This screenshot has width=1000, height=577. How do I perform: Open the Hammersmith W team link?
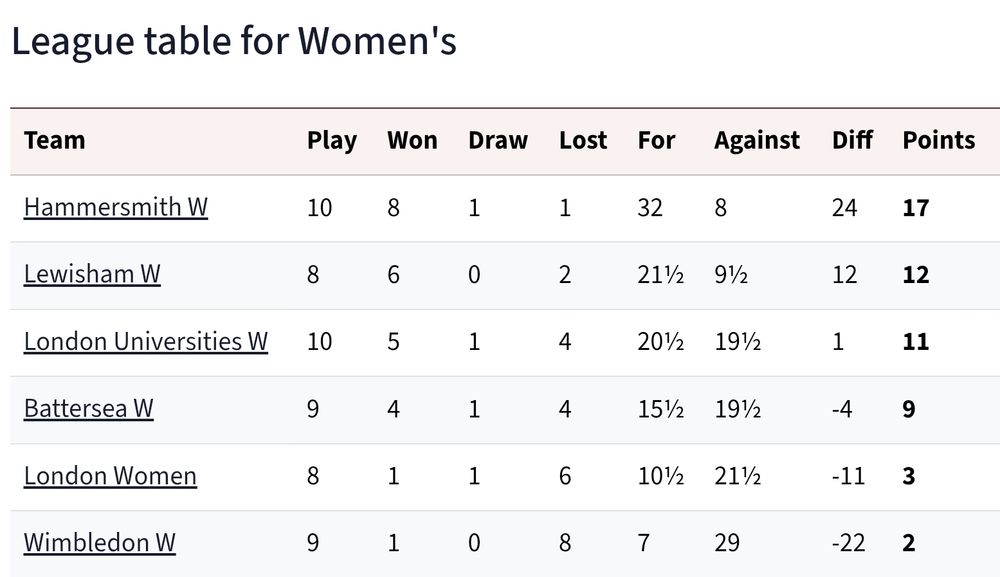(115, 207)
